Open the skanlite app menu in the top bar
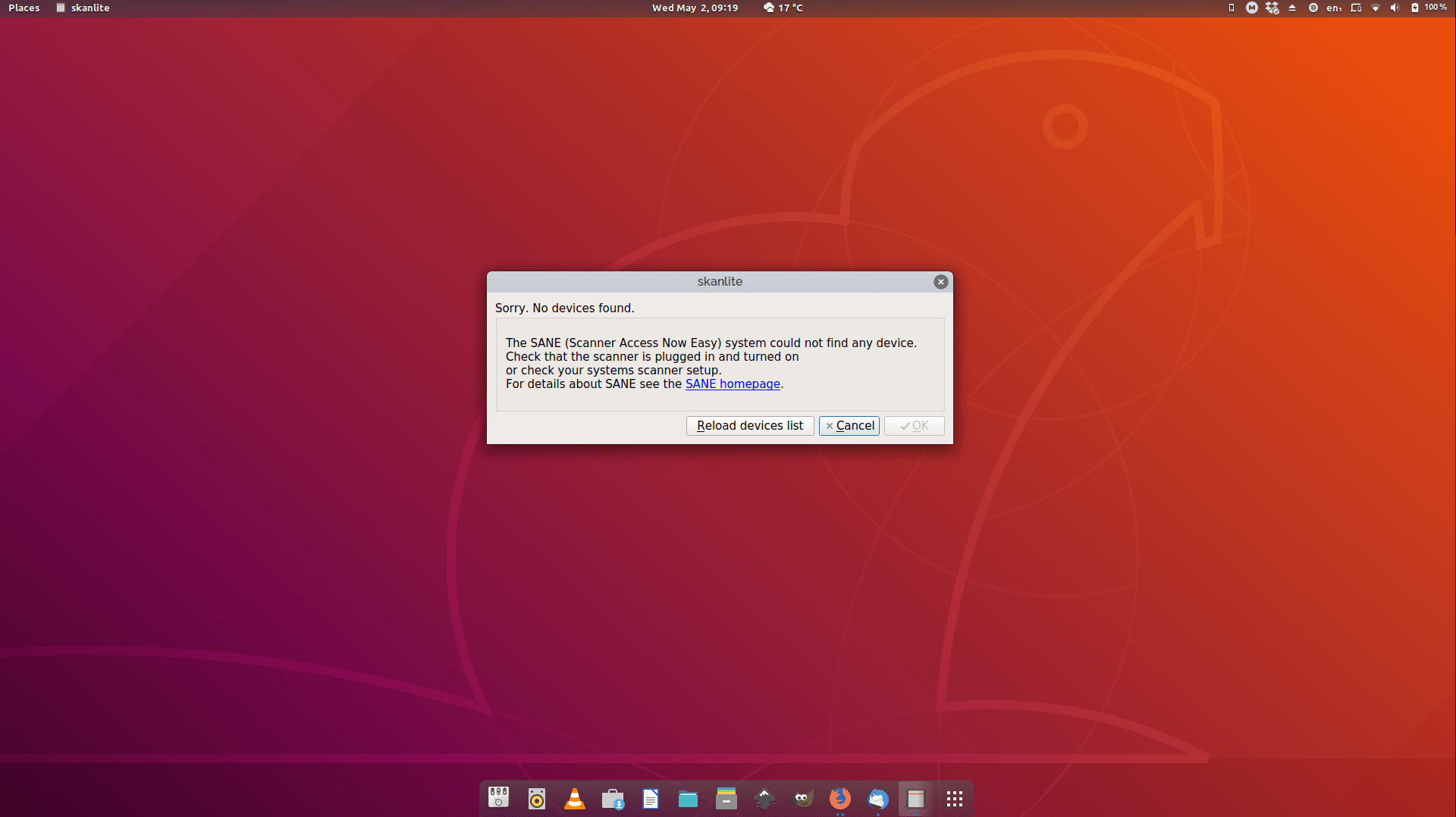 tap(83, 8)
